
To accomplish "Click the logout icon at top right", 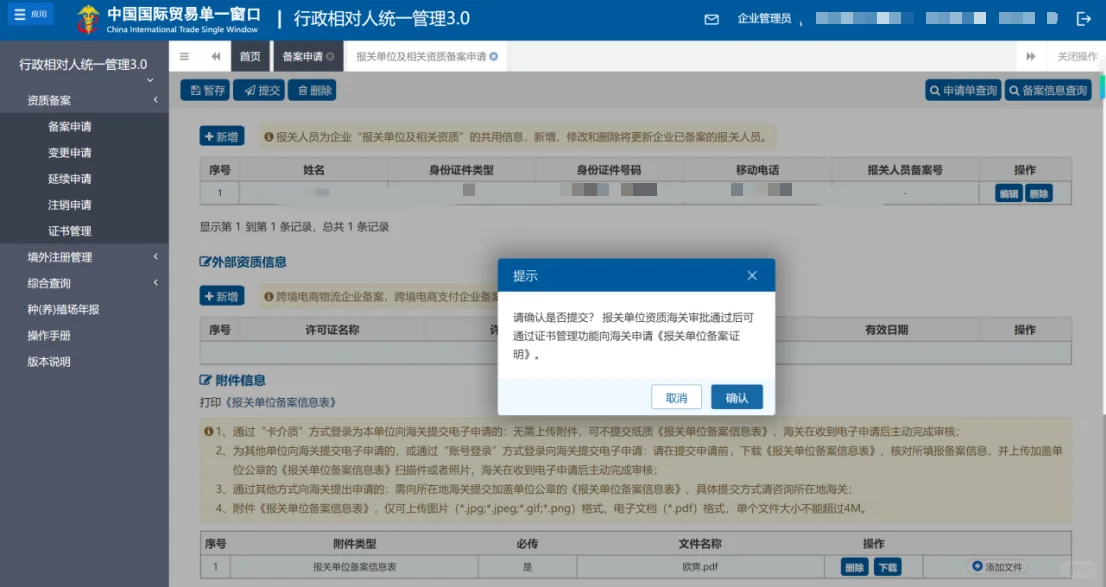I will point(1084,17).
